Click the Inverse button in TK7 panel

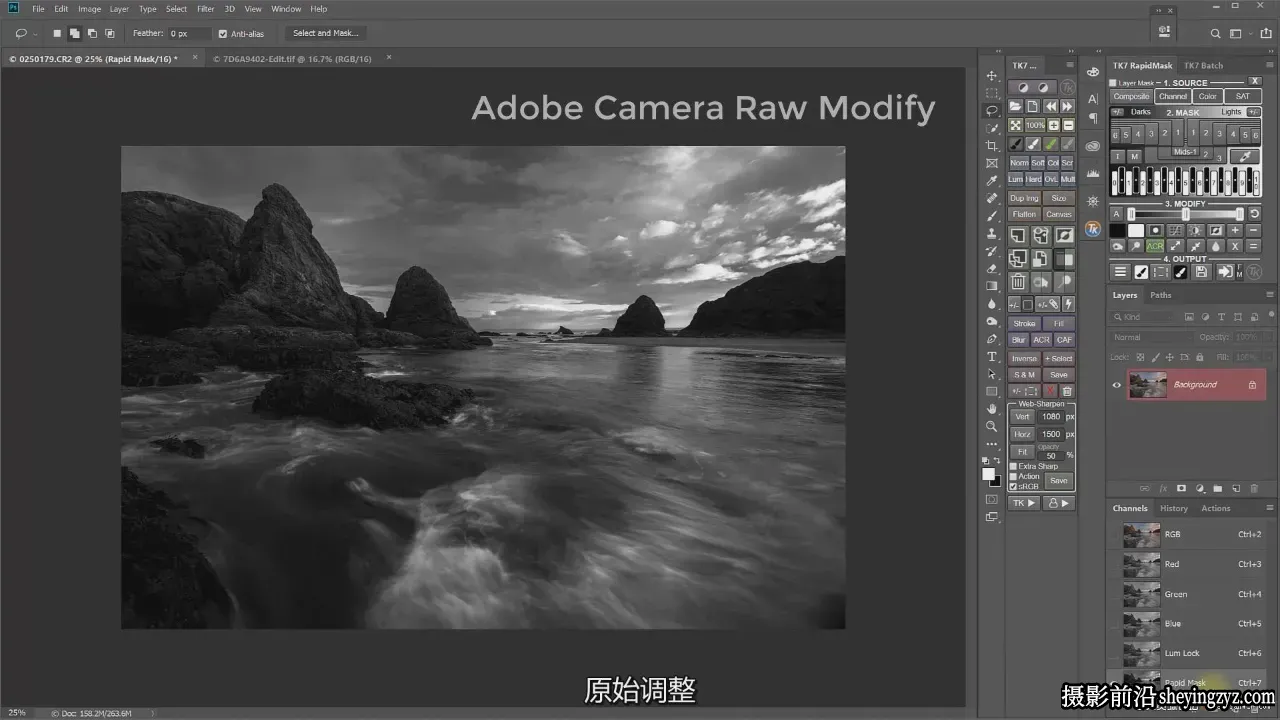[x=1024, y=358]
